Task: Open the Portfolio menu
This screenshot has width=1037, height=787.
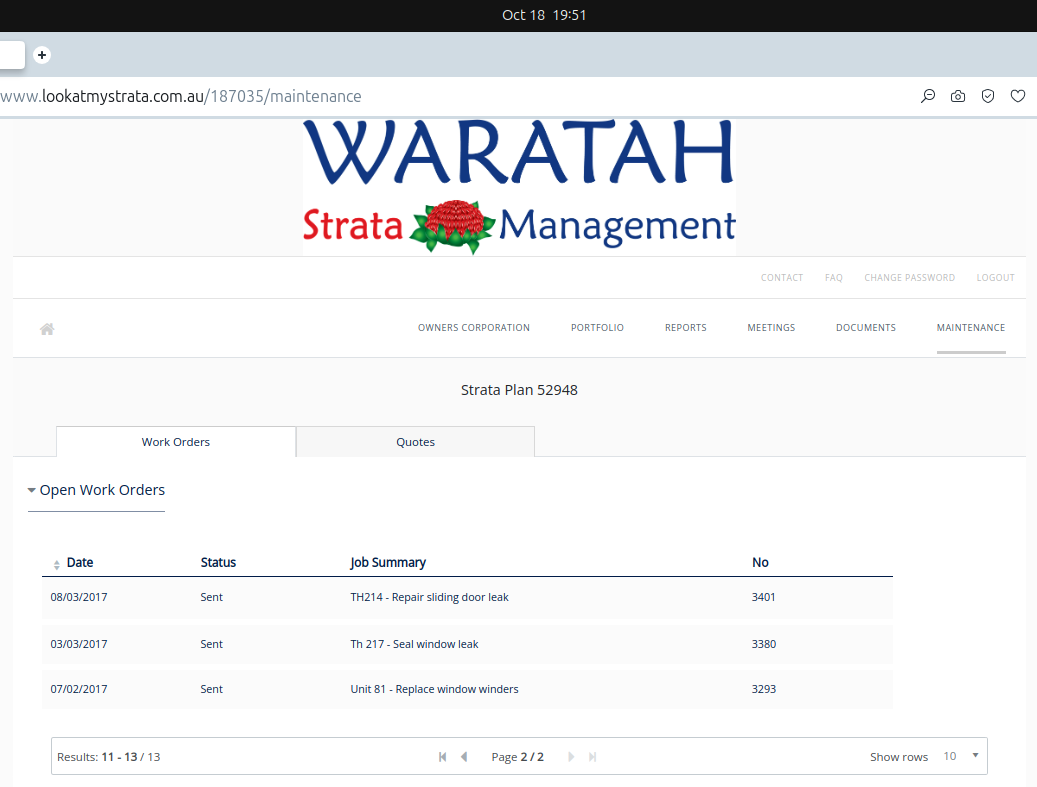Action: point(597,327)
